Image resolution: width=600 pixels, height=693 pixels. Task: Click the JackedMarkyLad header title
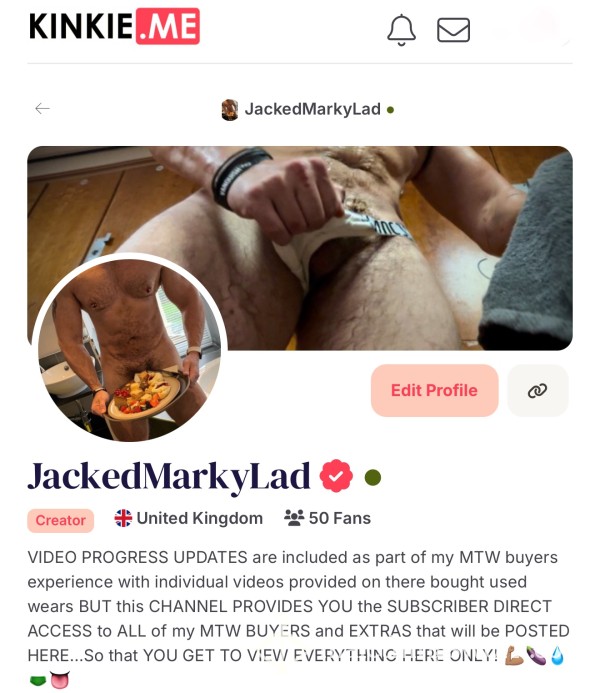[313, 109]
